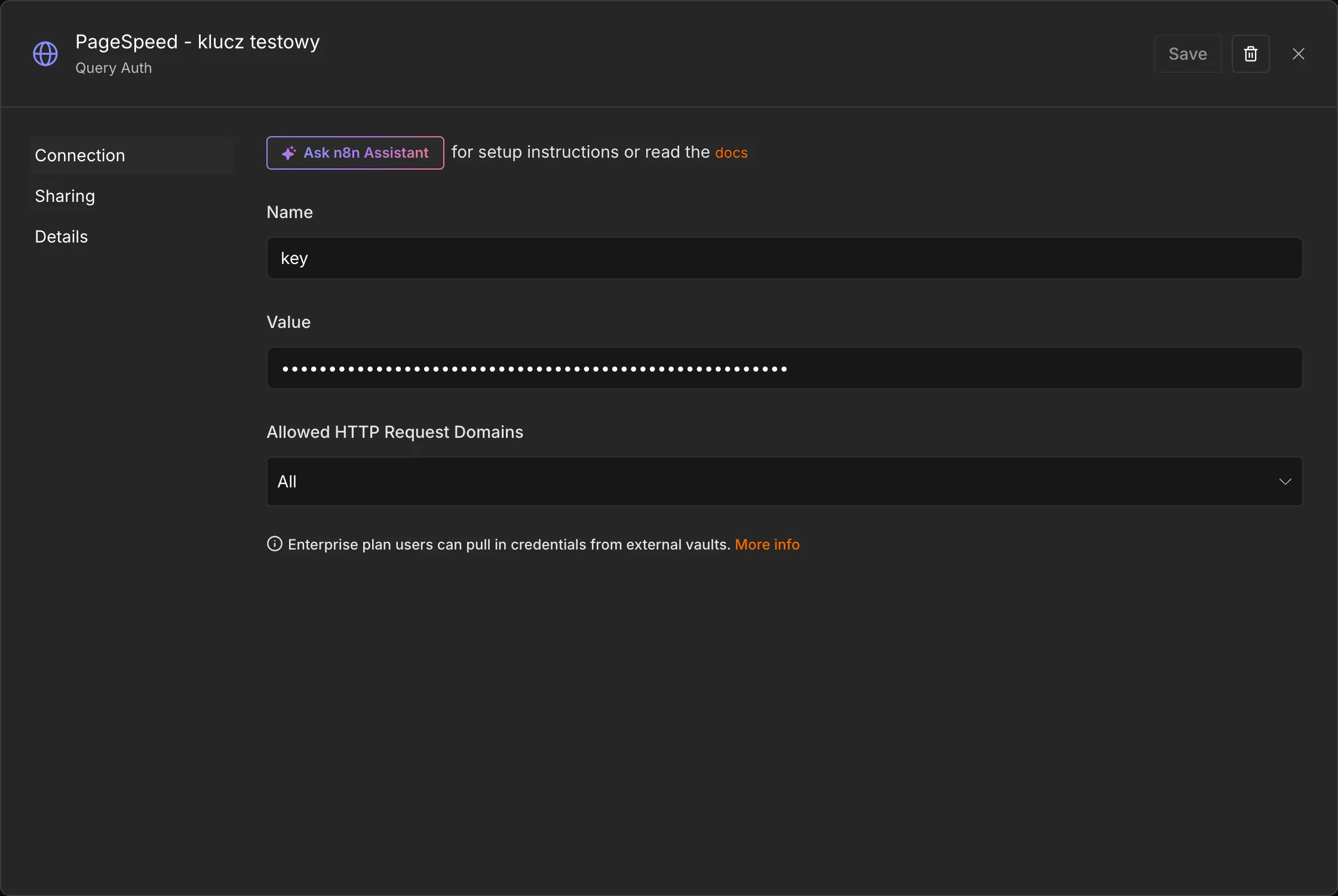Delete credential with the trash icon
This screenshot has width=1338, height=896.
[x=1250, y=54]
